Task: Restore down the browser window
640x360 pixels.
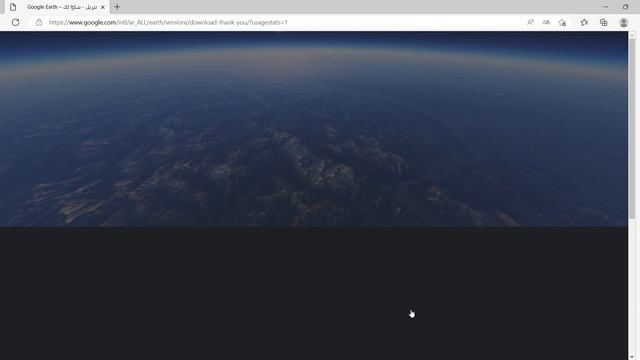Action: click(x=625, y=7)
